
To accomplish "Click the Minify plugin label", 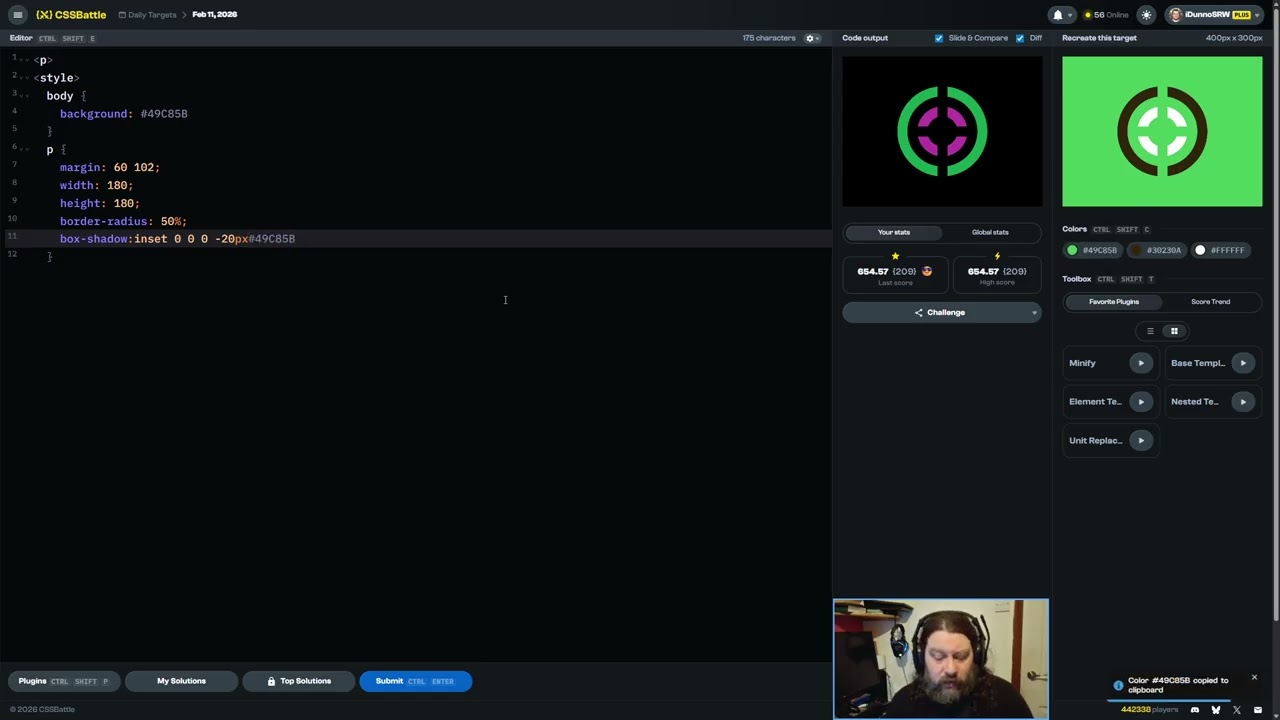I will tap(1082, 363).
